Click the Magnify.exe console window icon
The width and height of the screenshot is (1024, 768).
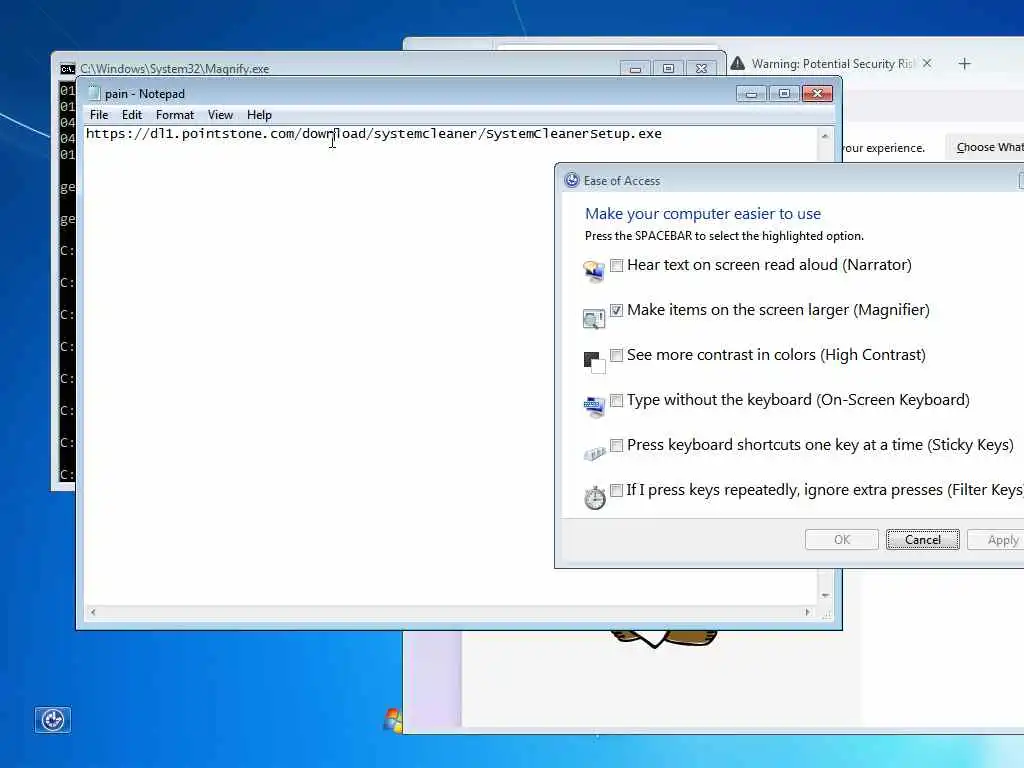click(67, 69)
